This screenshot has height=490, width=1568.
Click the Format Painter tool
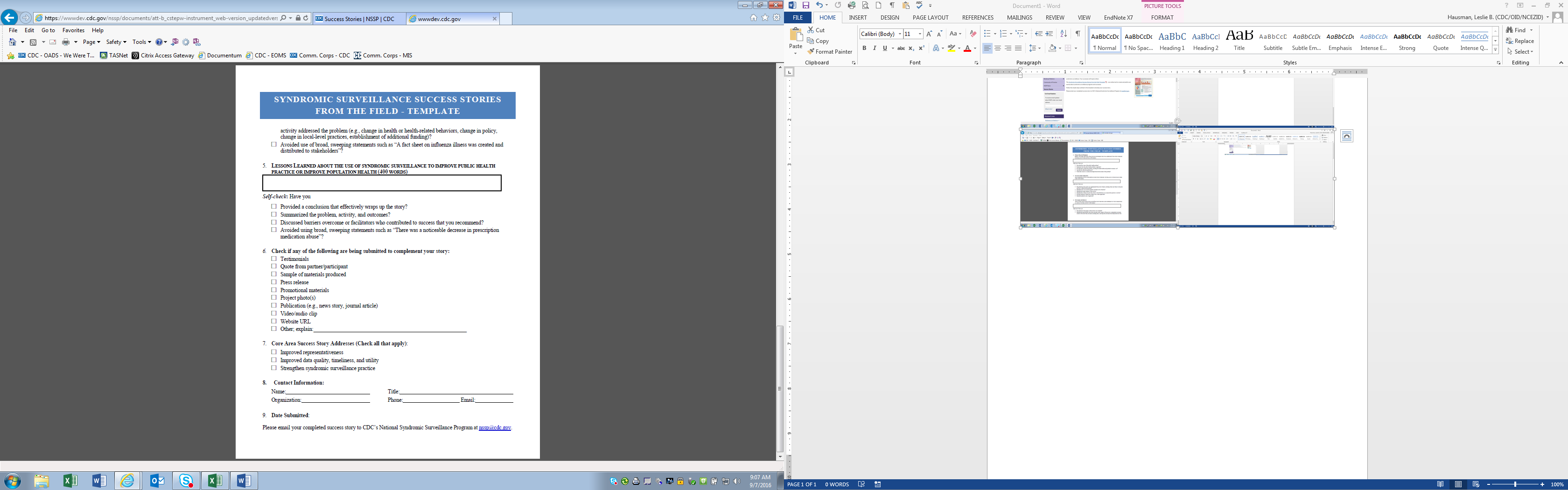pyautogui.click(x=829, y=52)
